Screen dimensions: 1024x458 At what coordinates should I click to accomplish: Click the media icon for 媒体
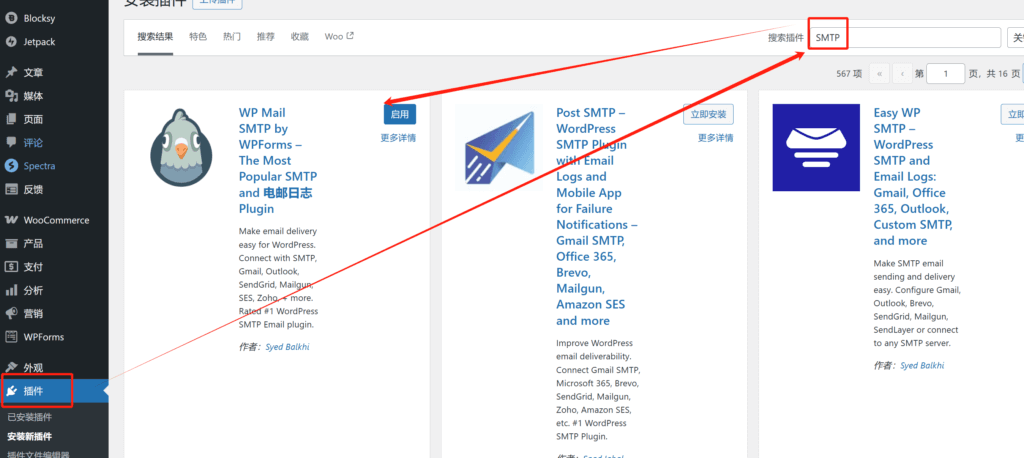[11, 96]
